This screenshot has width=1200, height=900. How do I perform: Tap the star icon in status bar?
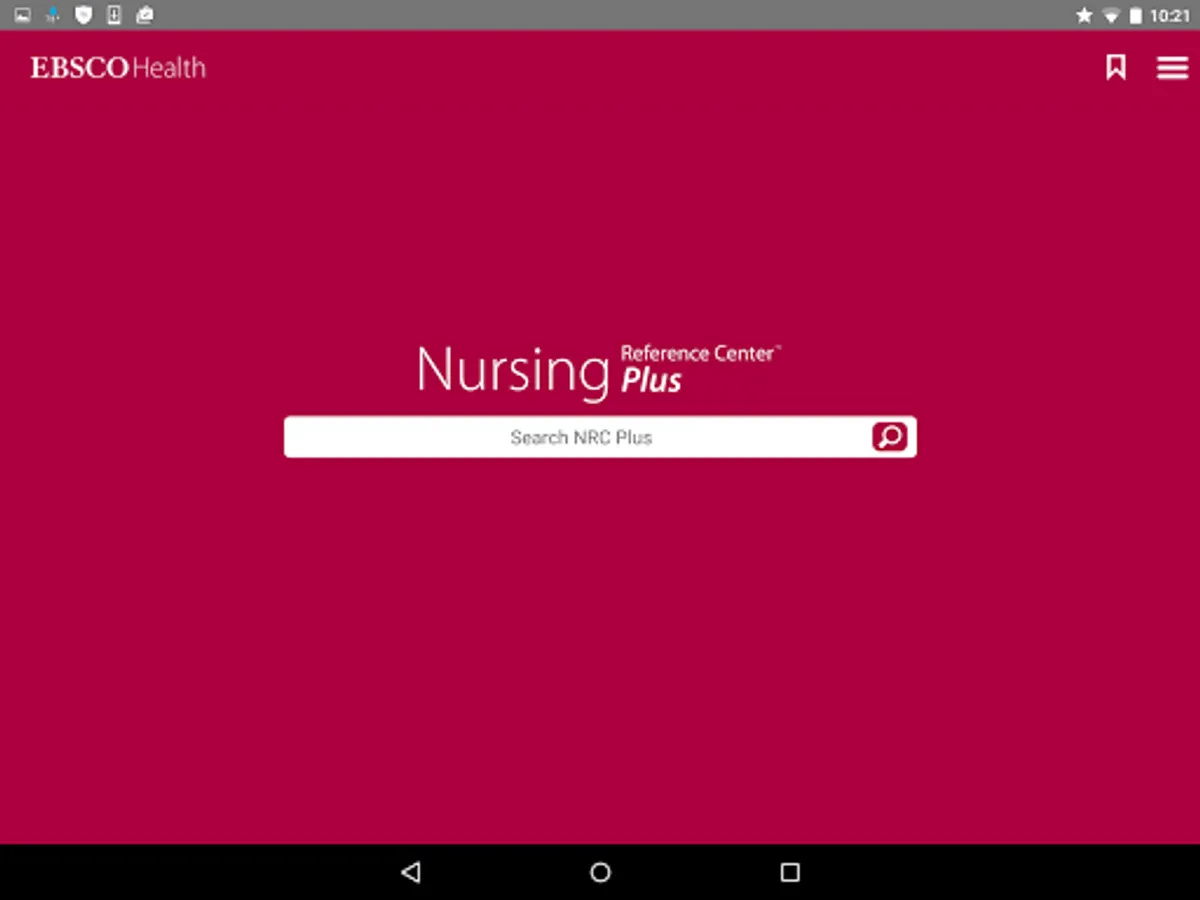pos(1084,15)
